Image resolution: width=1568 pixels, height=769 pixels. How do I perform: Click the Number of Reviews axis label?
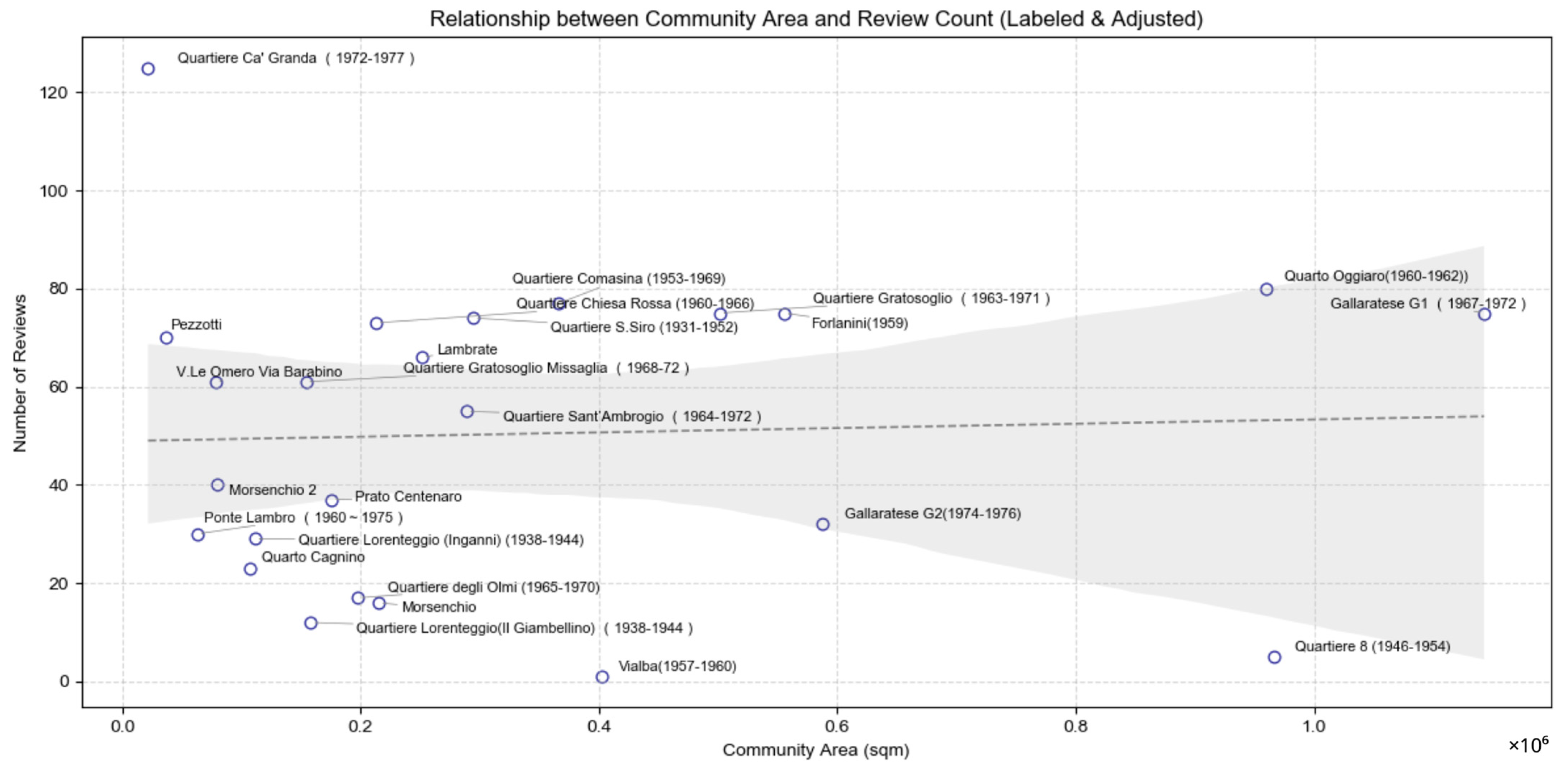pyautogui.click(x=19, y=373)
